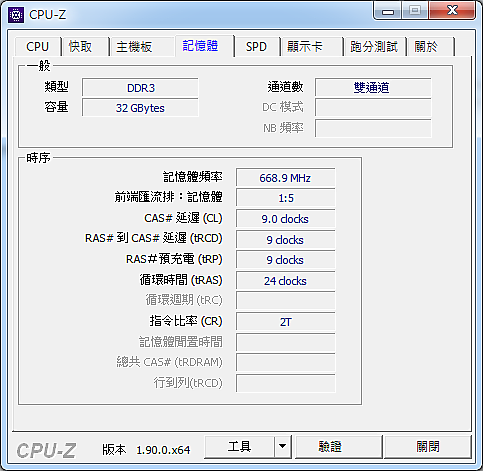Minimize the CPU-Z window
Image resolution: width=483 pixels, height=471 pixels.
click(388, 12)
